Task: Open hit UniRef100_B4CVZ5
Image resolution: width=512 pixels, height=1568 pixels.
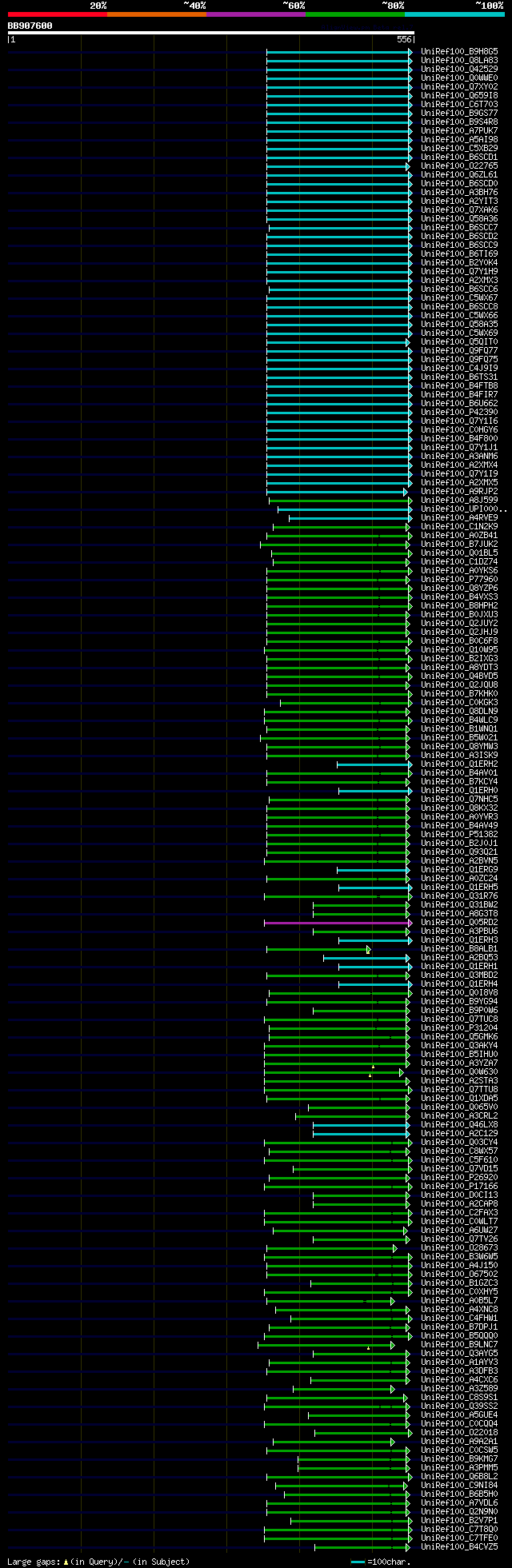Action: coord(459,1546)
